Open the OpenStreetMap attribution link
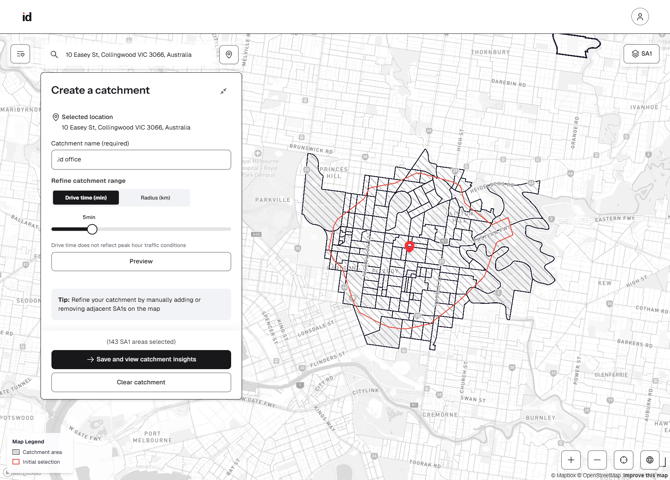The width and height of the screenshot is (670, 480). [598, 475]
